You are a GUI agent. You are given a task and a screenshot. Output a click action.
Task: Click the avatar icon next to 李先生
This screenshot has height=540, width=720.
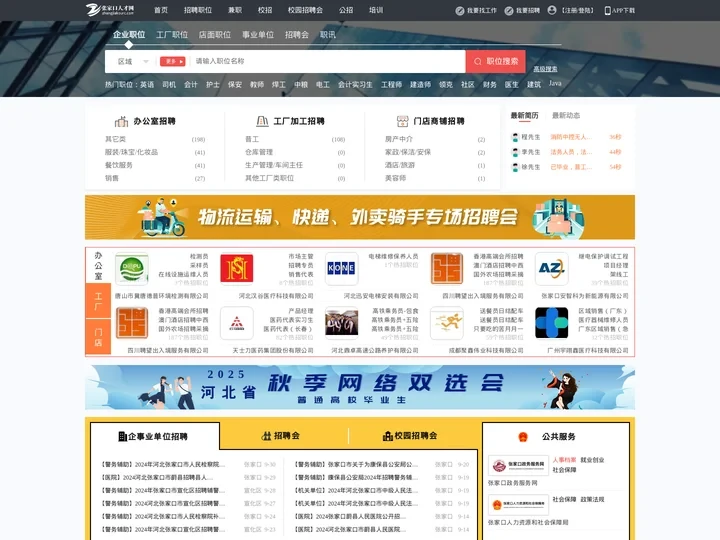pyautogui.click(x=515, y=152)
